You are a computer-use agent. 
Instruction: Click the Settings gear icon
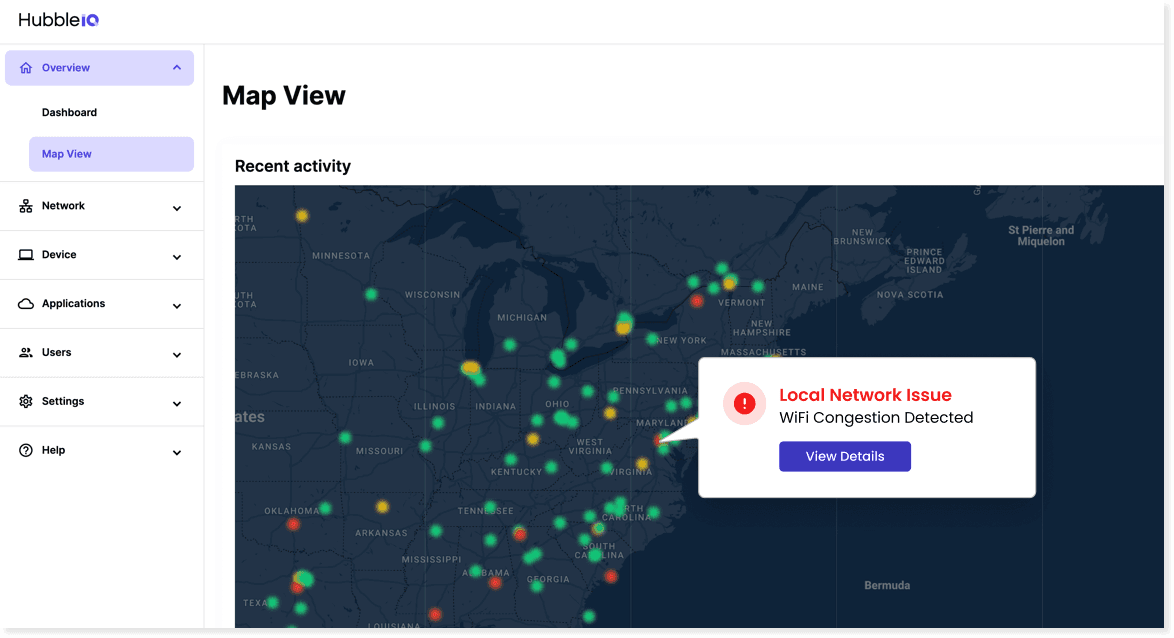click(x=26, y=402)
